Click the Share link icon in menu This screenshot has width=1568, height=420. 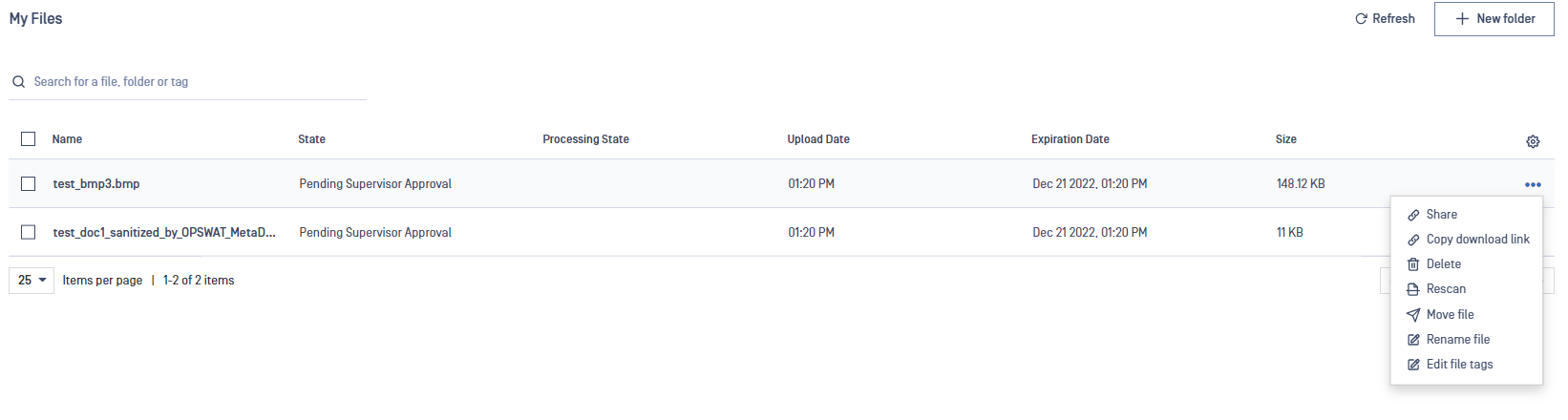[1413, 215]
